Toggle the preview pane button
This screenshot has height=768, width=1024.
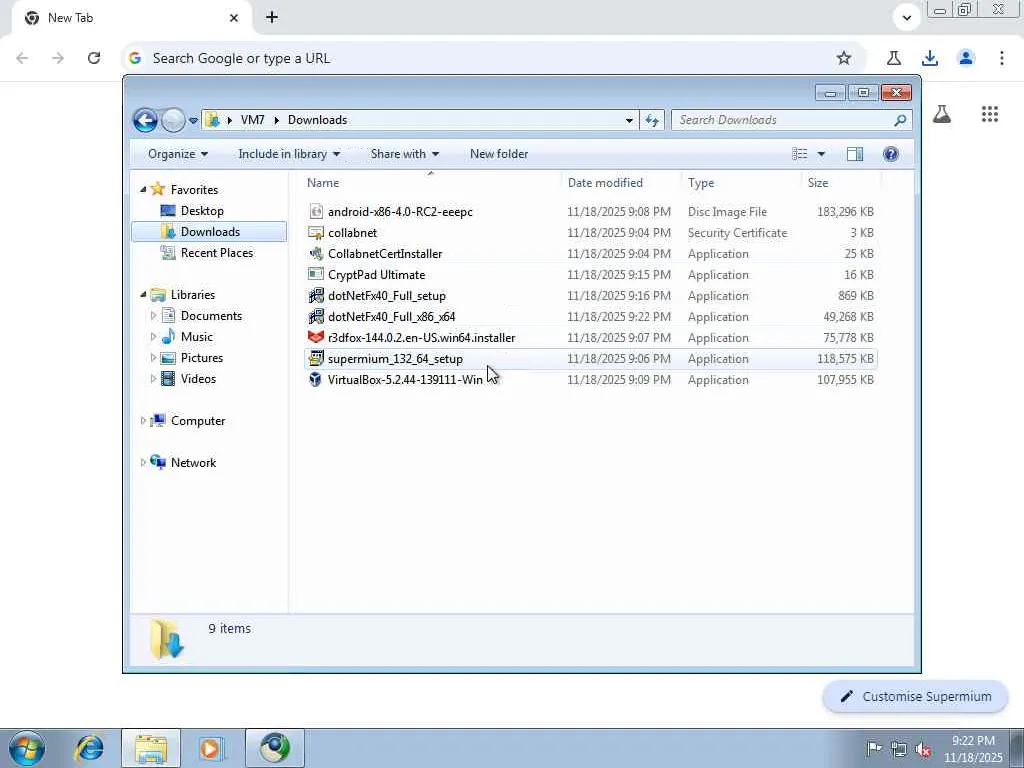[854, 154]
